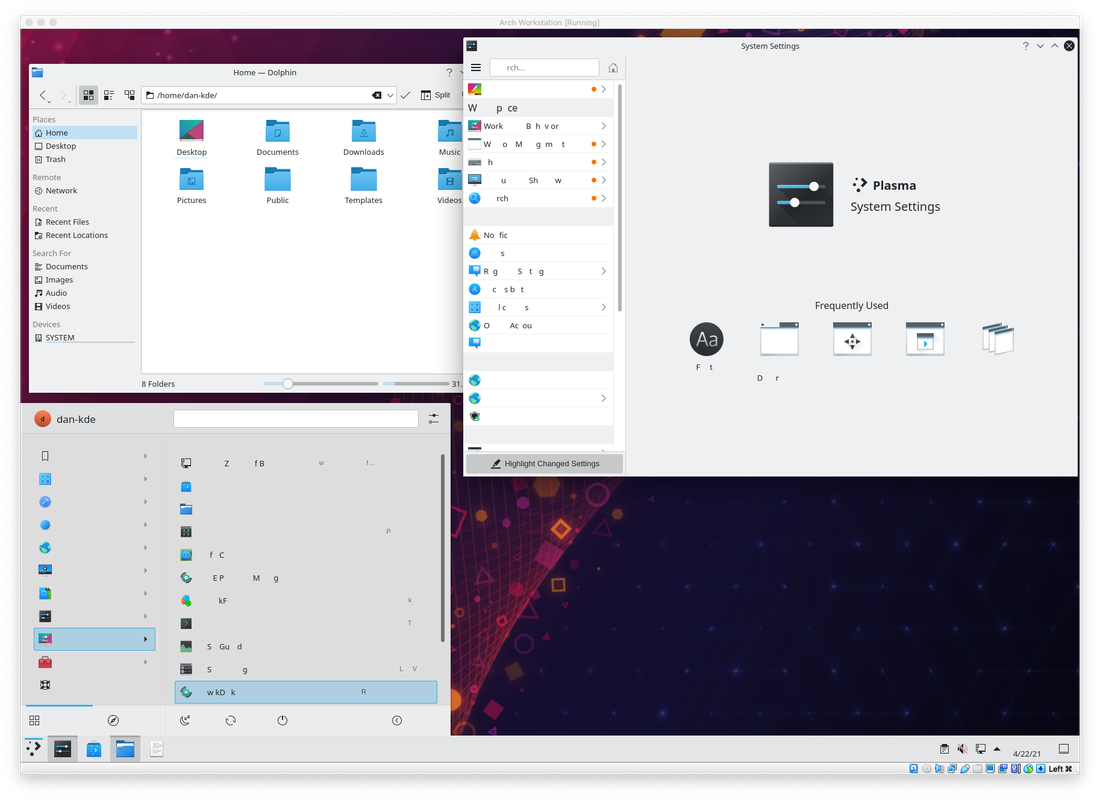The width and height of the screenshot is (1100, 800).
Task: Expand the keyboard-icon Shortcuts row chevron
Action: click(x=603, y=162)
